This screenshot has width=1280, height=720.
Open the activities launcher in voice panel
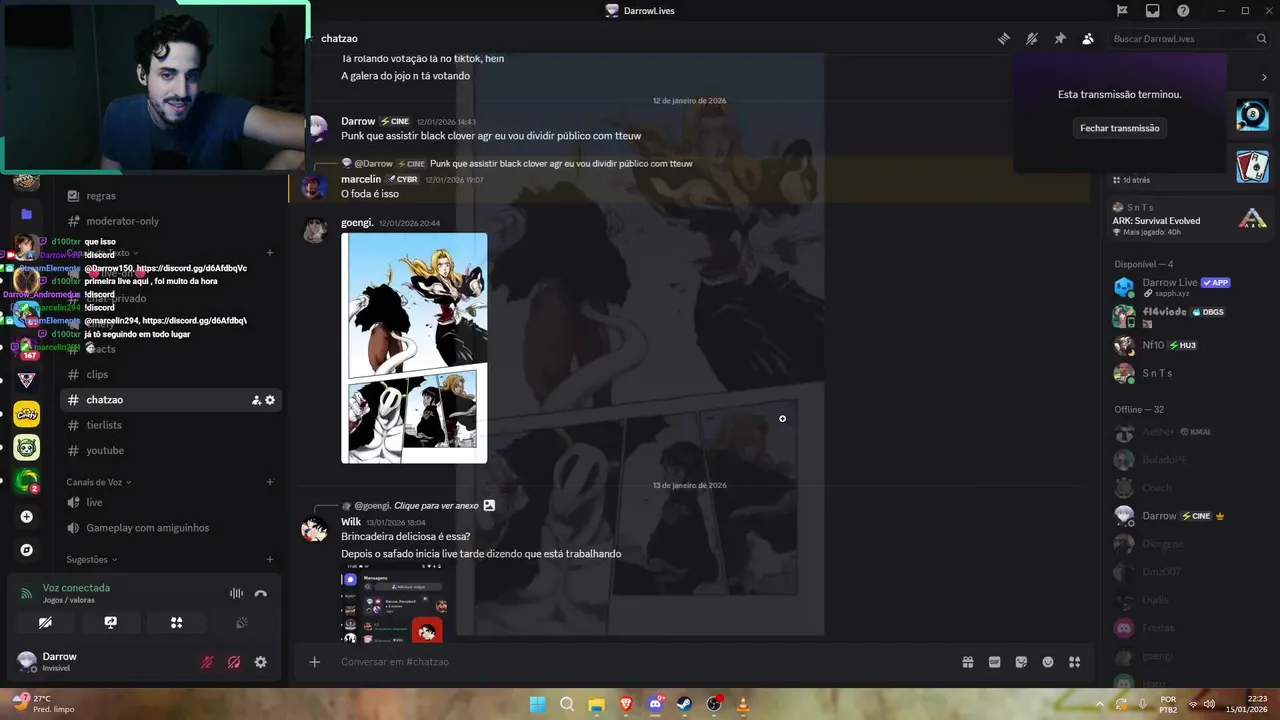click(176, 622)
